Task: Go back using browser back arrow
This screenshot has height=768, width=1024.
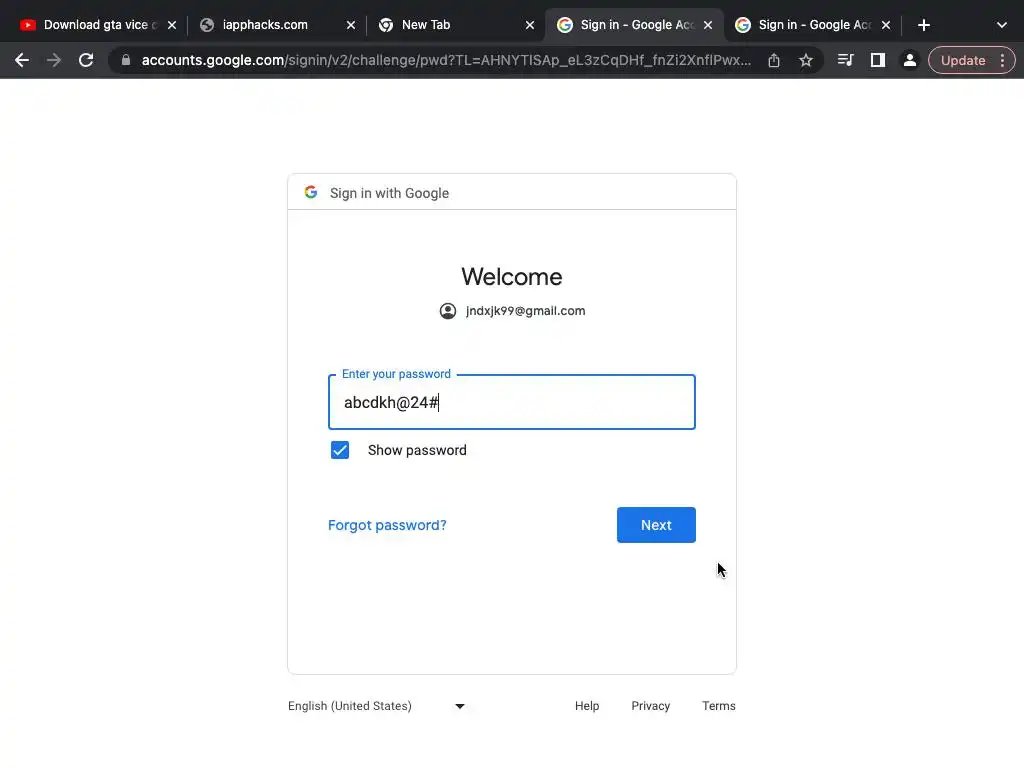Action: 22,60
